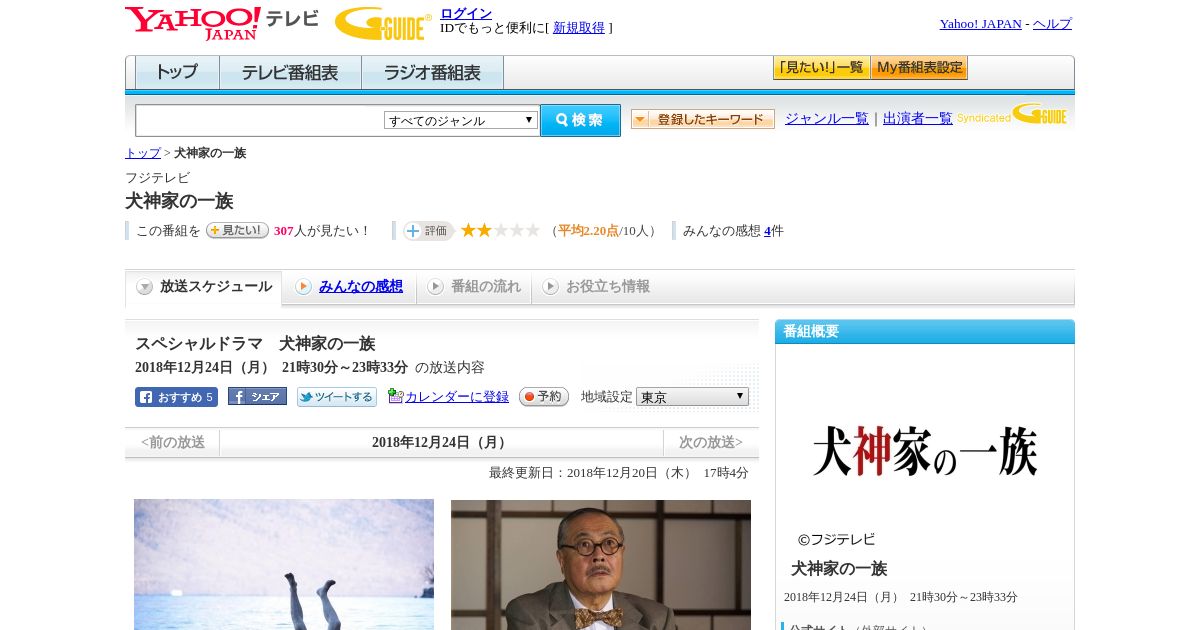Click the 見たい! plus button
Screen dimensions: 1200x630
(x=237, y=230)
